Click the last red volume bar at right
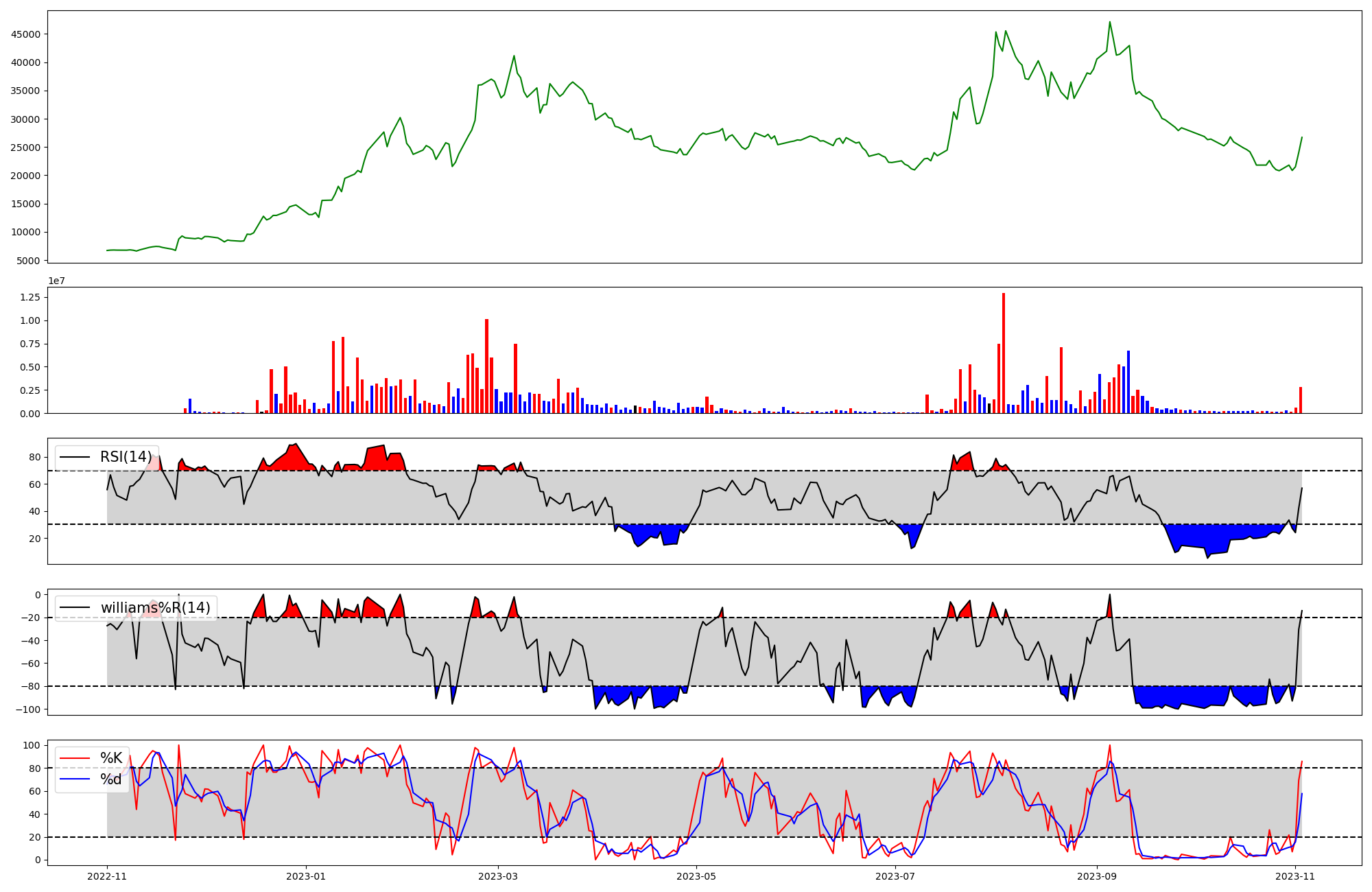Viewport: 1372px width, 892px height. 1301,400
